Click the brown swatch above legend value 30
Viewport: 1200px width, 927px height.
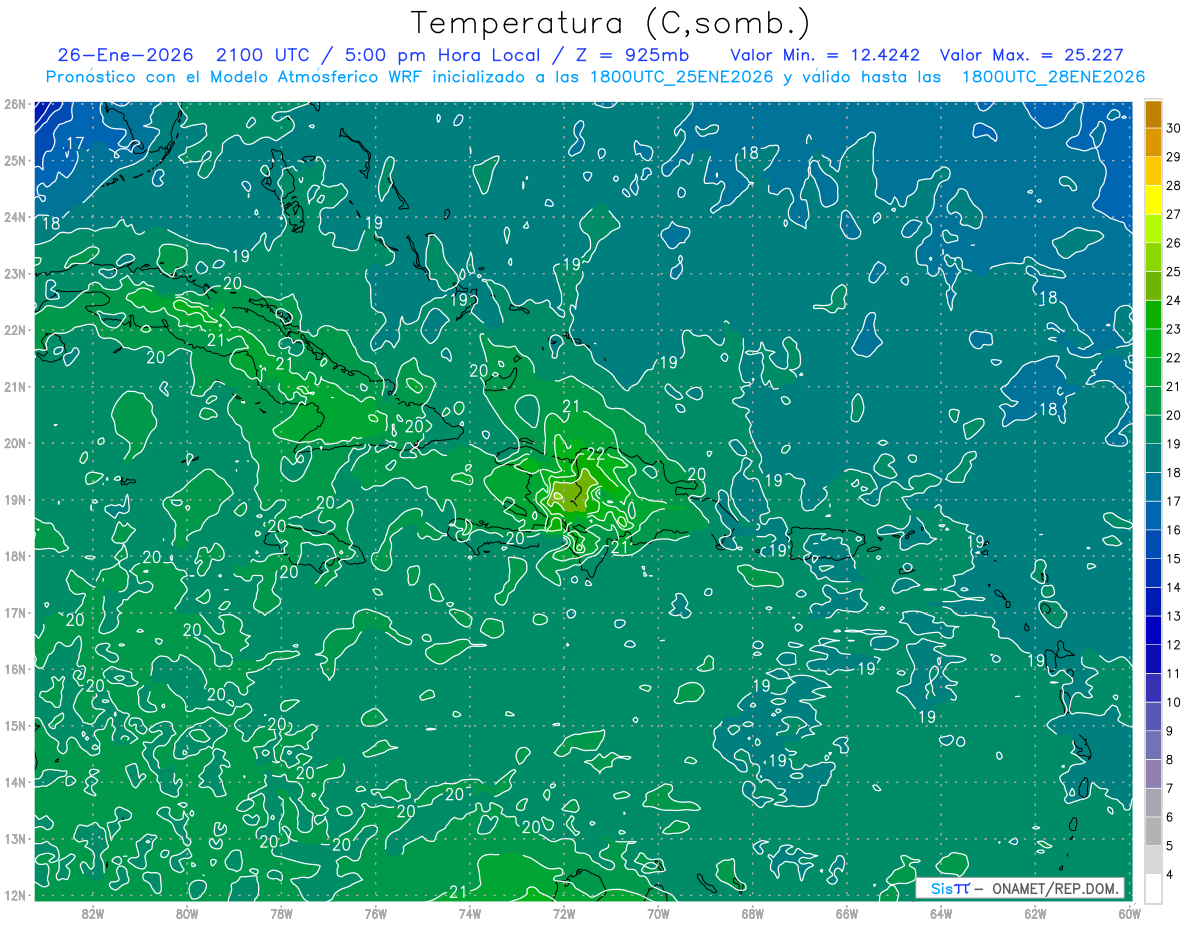(x=1154, y=114)
